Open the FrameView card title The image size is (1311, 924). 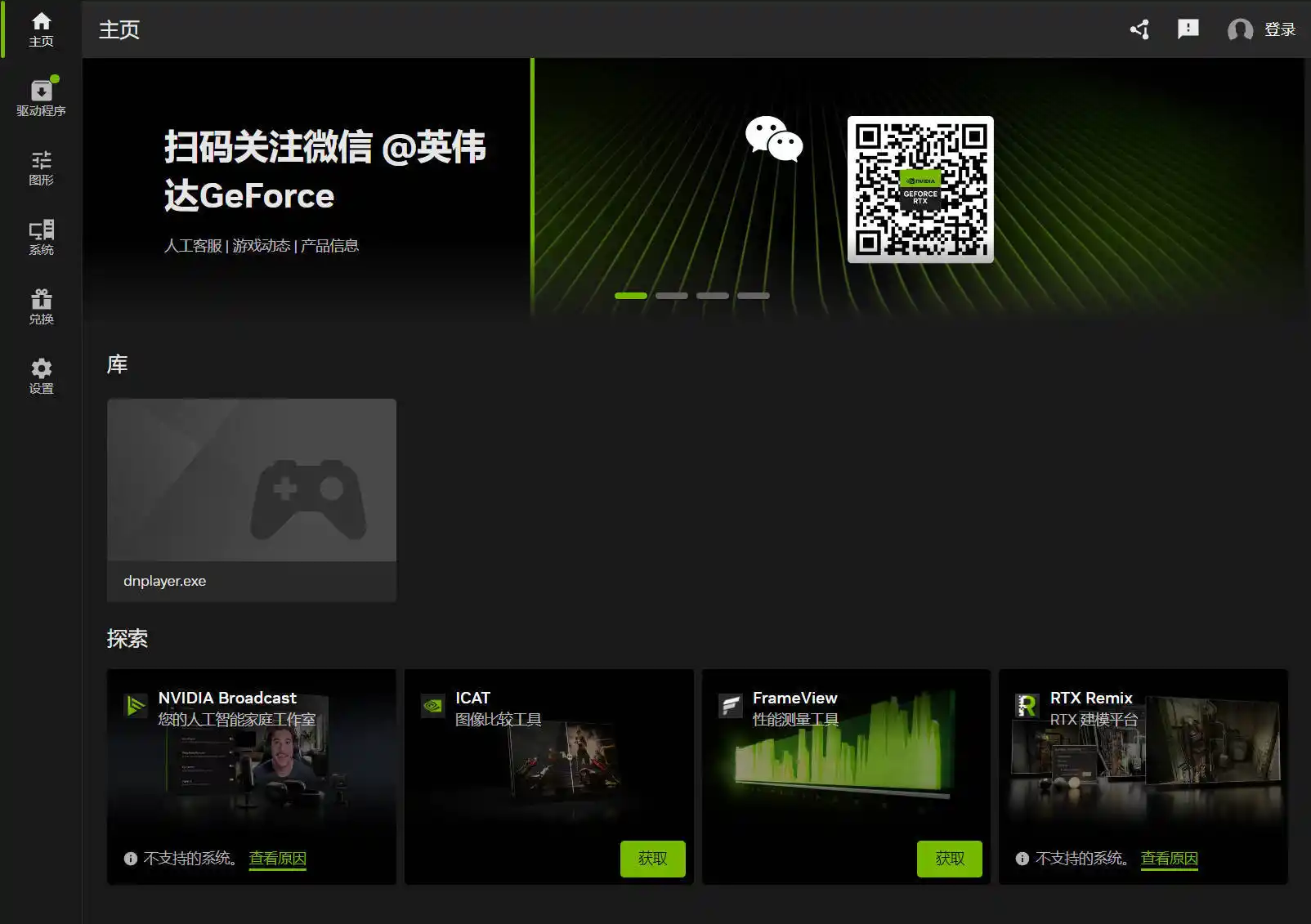[795, 698]
